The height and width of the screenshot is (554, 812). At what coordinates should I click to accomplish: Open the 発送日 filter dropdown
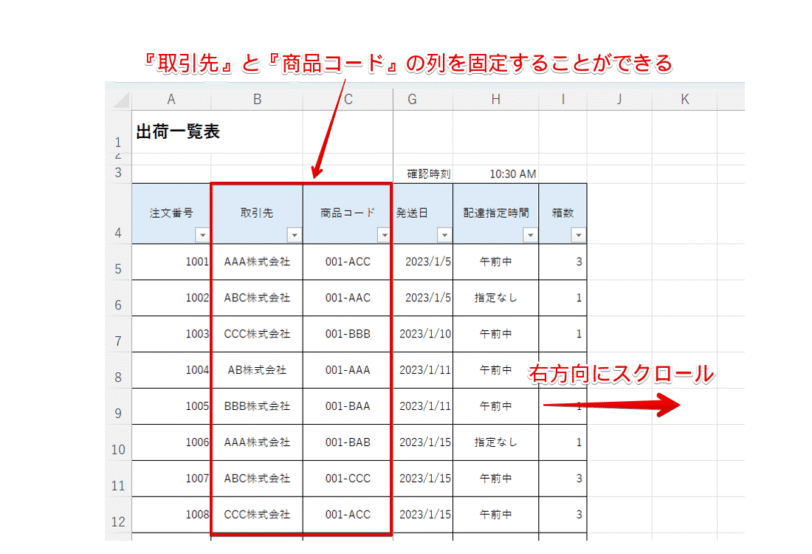coord(444,235)
